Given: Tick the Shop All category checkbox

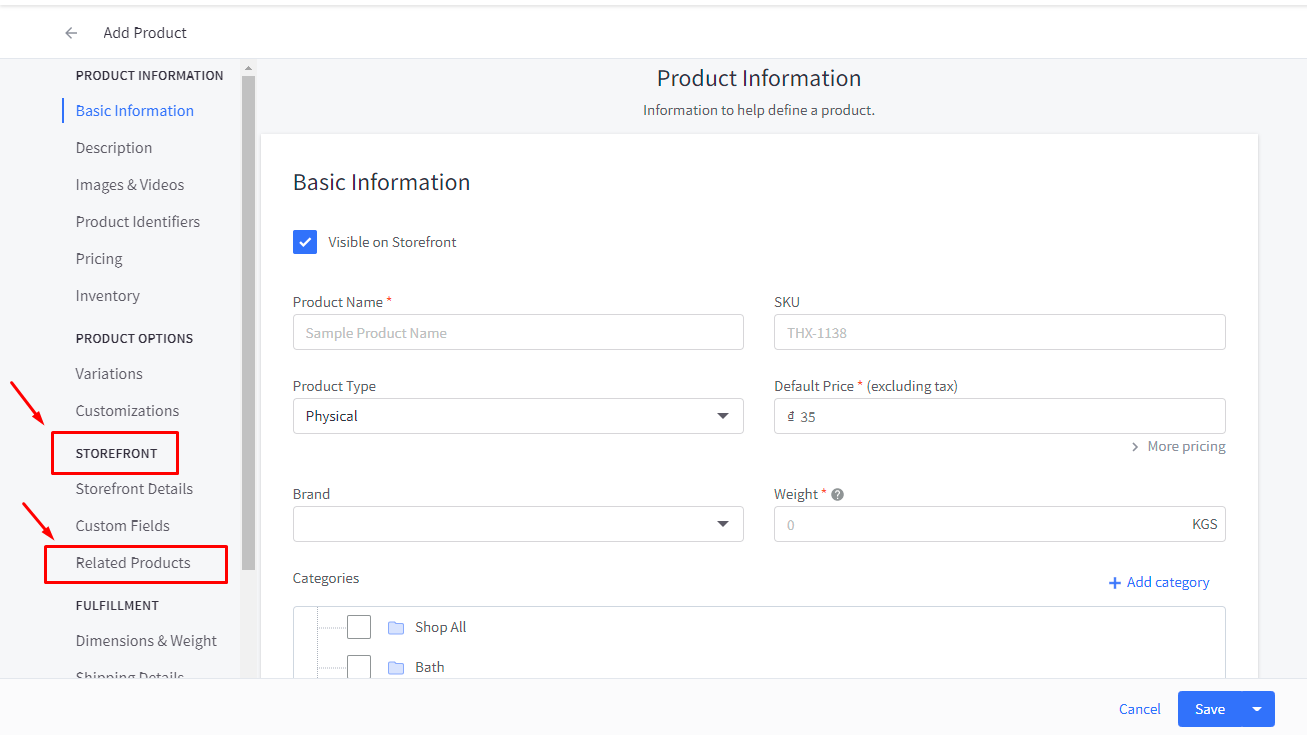Looking at the screenshot, I should pos(359,627).
